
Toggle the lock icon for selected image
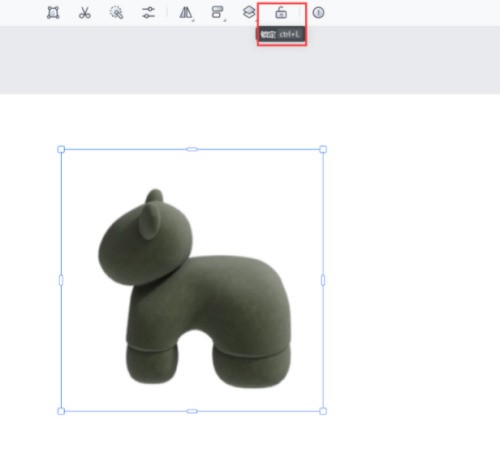coord(281,13)
